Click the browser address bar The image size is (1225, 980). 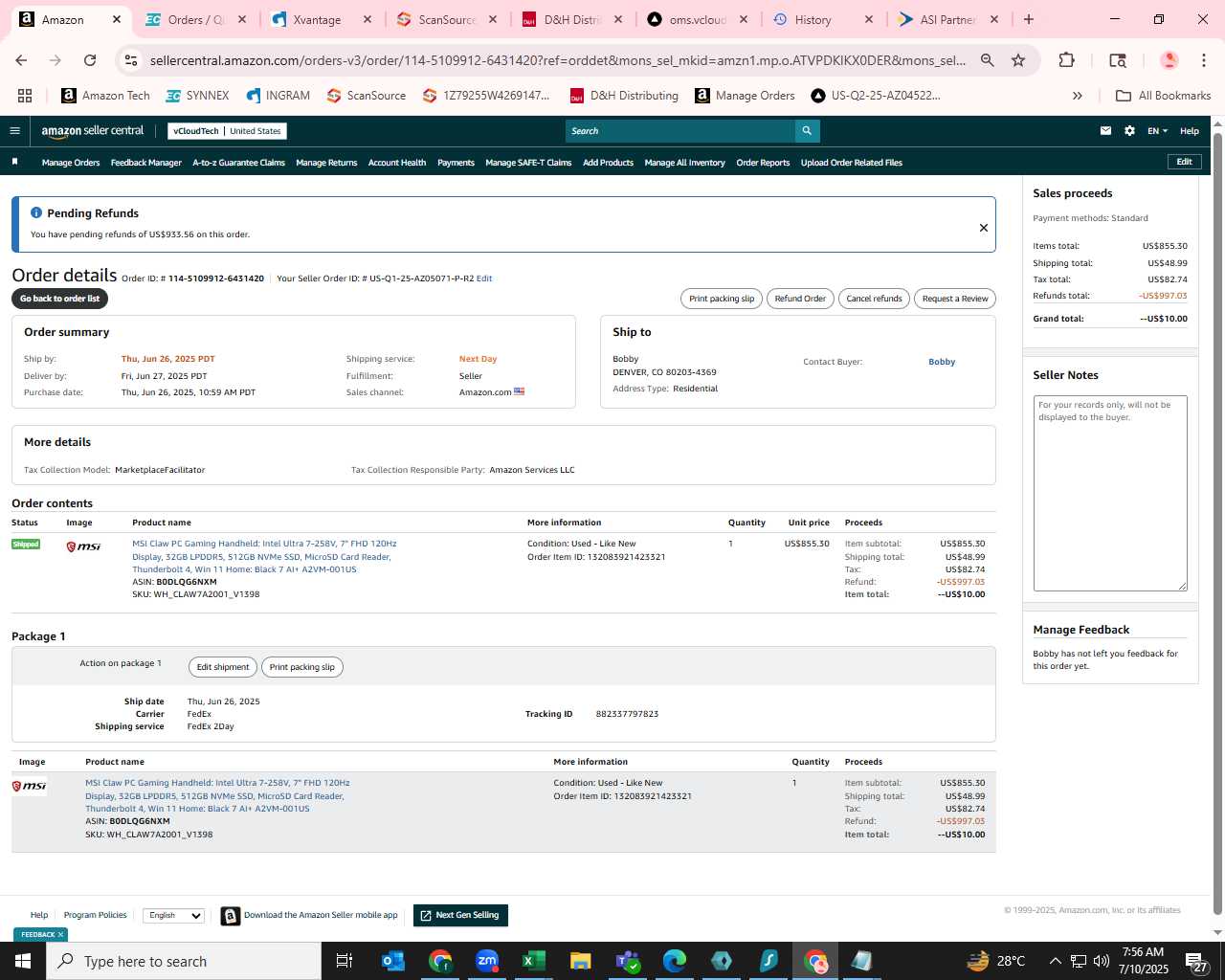coord(558,60)
